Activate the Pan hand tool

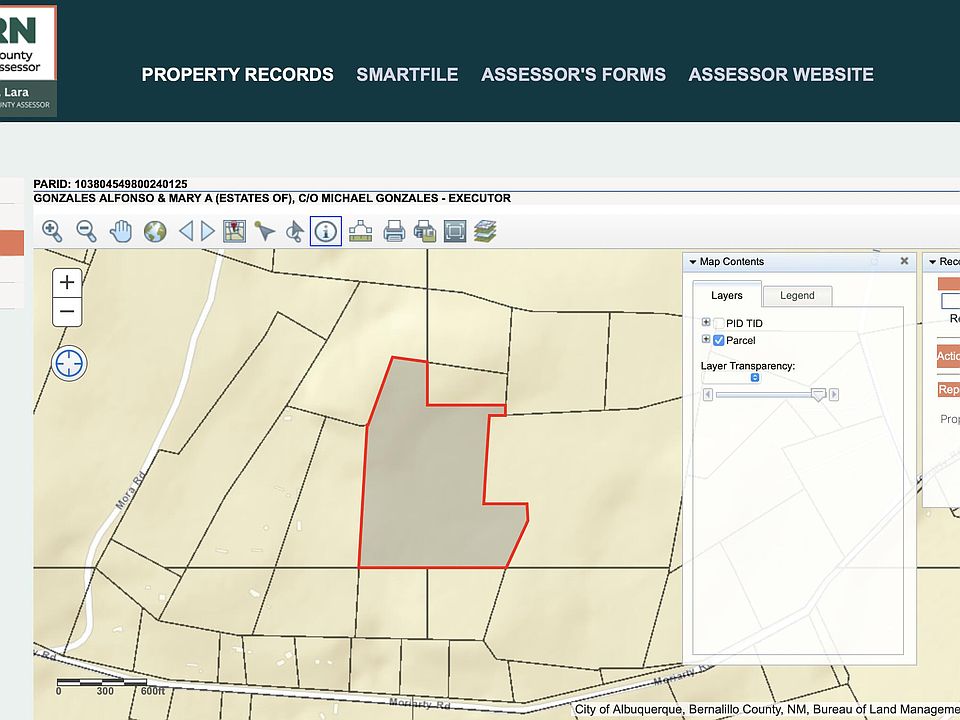[x=121, y=231]
